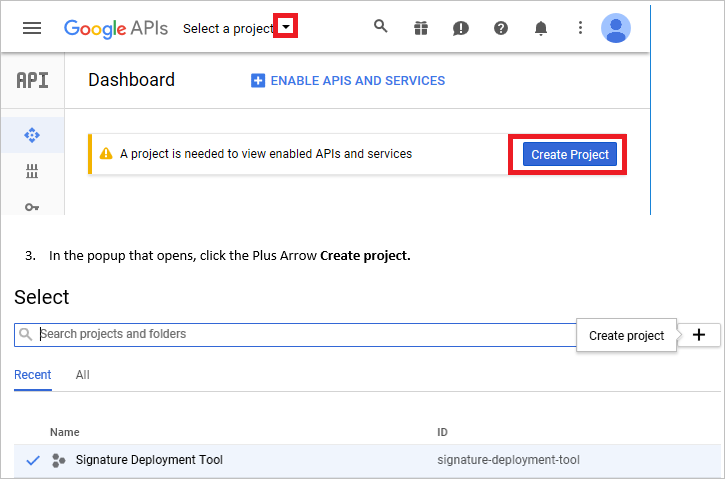This screenshot has width=725, height=479.
Task: View notifications bell icon
Action: (540, 28)
